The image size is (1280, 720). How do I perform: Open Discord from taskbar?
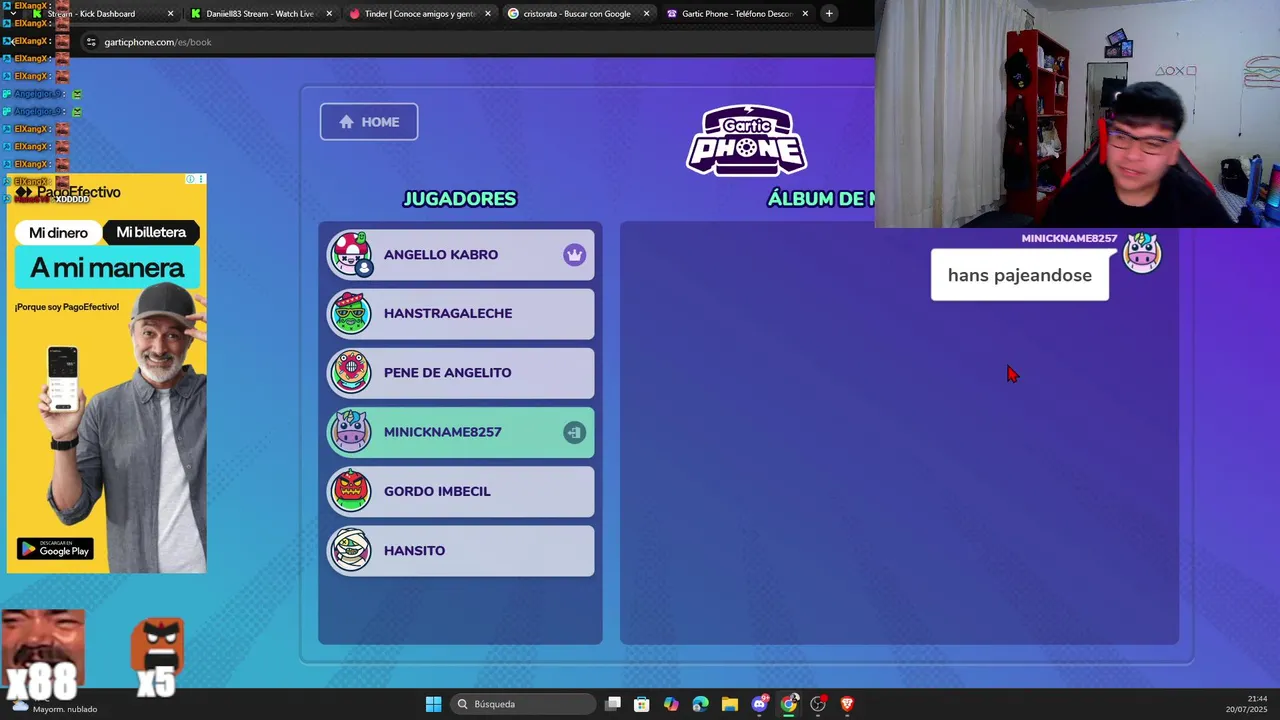[x=760, y=704]
